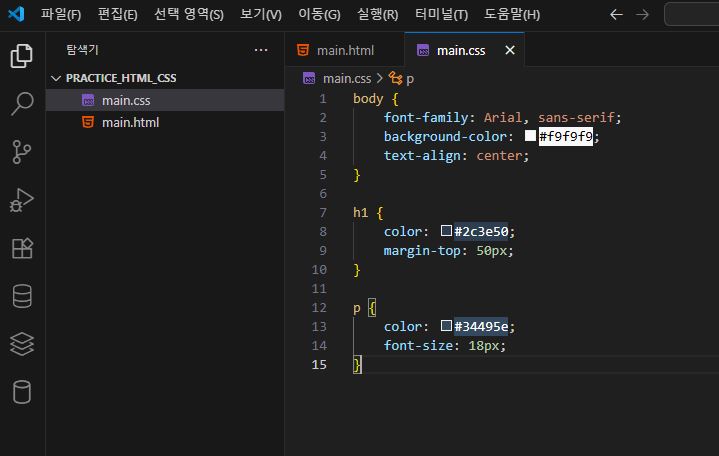Click the #f9f9f9 color swatch

[x=531, y=137]
